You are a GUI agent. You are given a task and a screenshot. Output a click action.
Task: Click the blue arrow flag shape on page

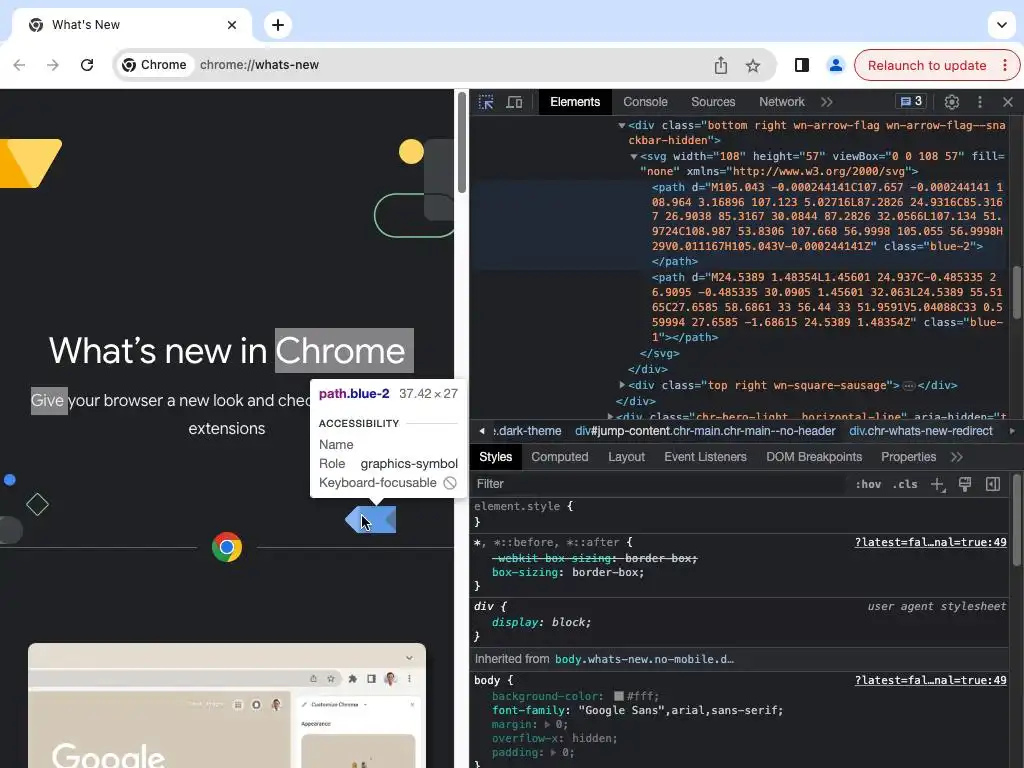(x=370, y=520)
